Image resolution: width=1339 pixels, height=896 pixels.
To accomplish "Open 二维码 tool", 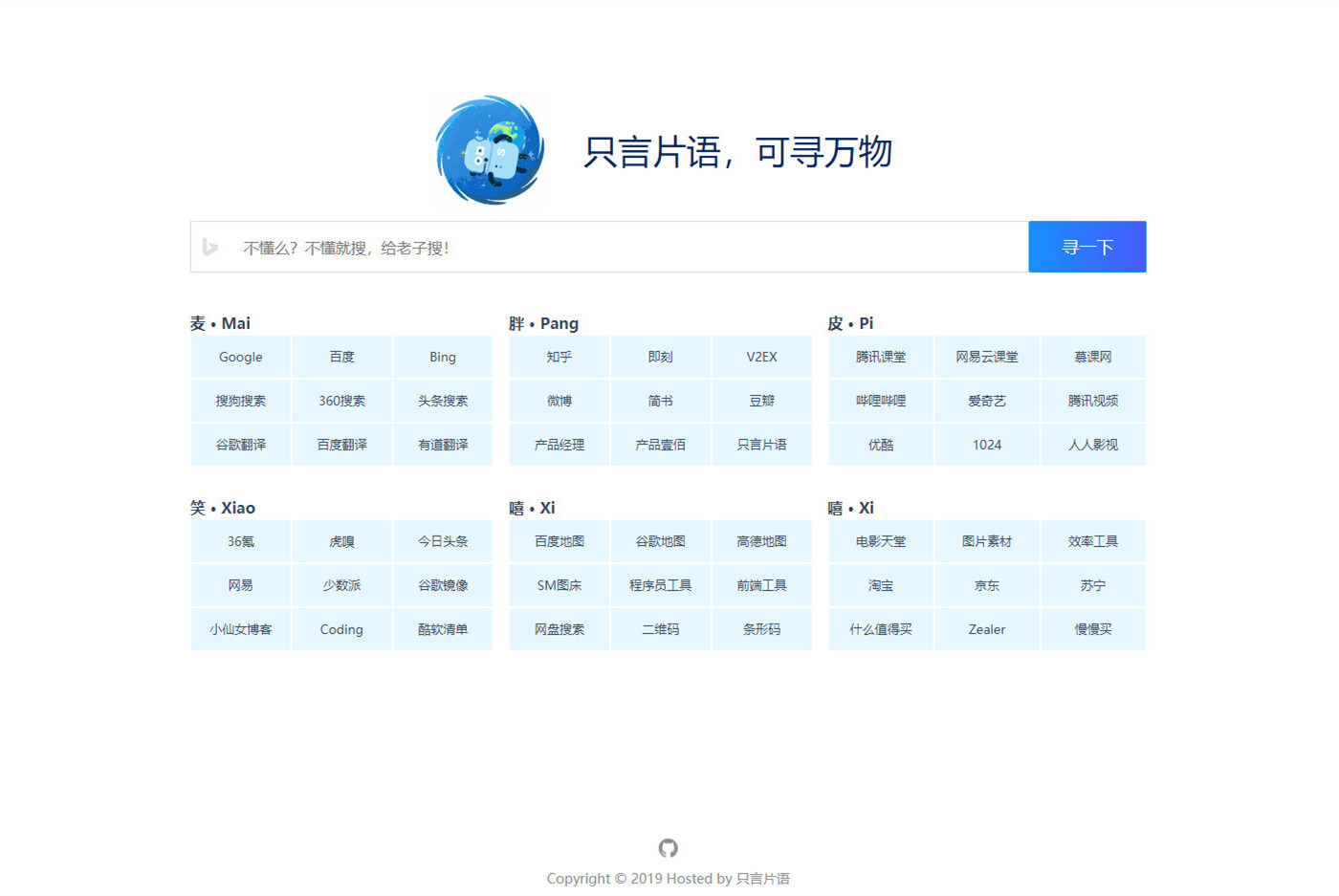I will [x=661, y=629].
